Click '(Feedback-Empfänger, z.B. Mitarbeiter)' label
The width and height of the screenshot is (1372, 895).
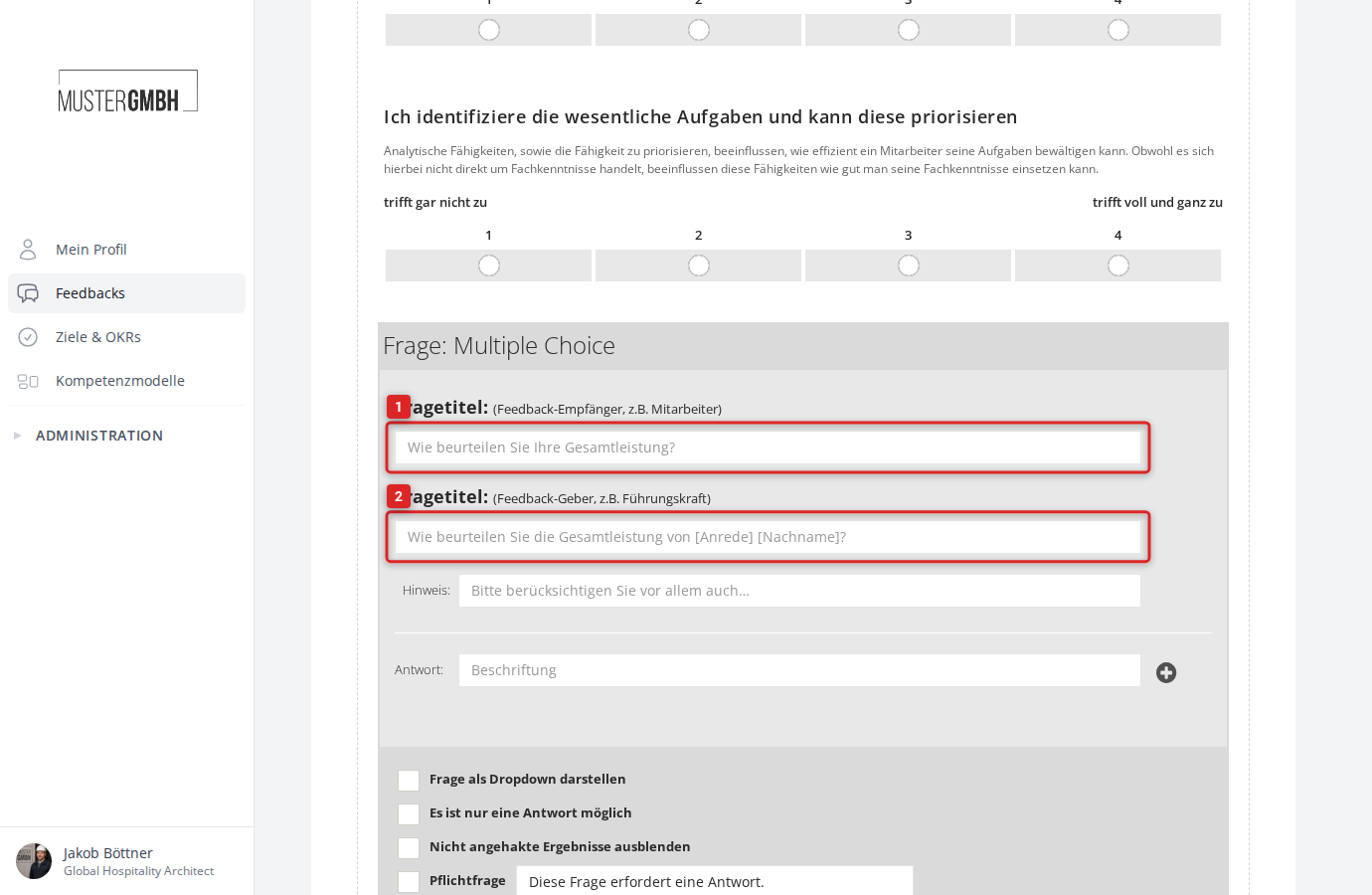607,410
